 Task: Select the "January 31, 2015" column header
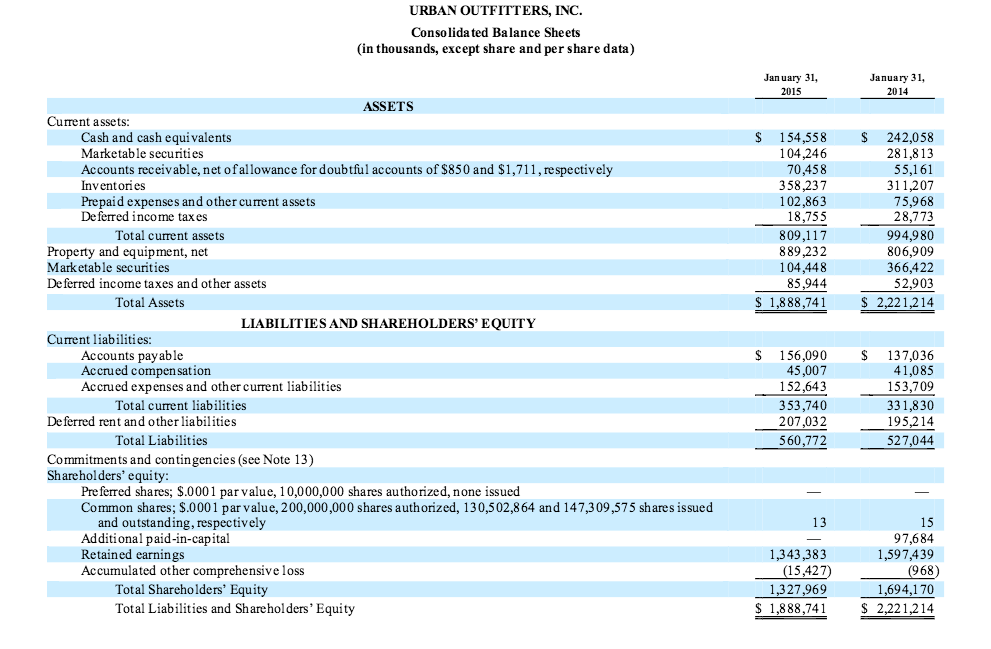791,85
